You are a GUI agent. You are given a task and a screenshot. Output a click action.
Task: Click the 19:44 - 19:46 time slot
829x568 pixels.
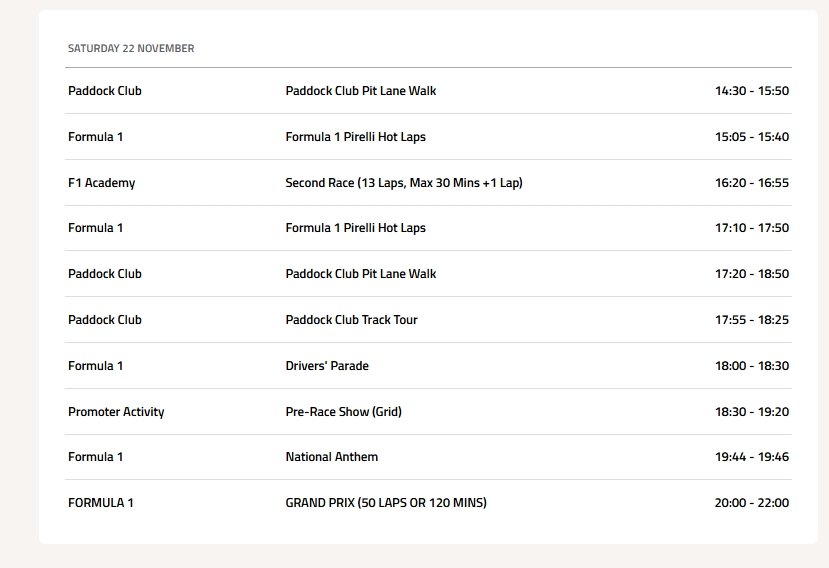(x=751, y=457)
